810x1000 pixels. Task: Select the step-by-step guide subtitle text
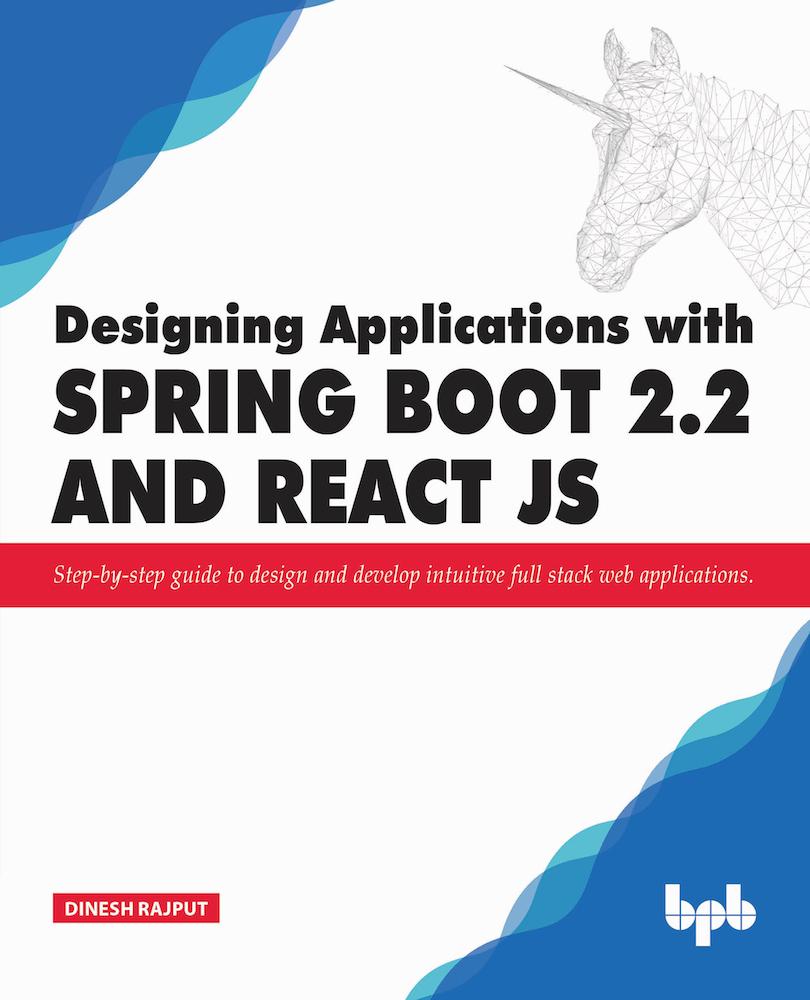[x=405, y=575]
